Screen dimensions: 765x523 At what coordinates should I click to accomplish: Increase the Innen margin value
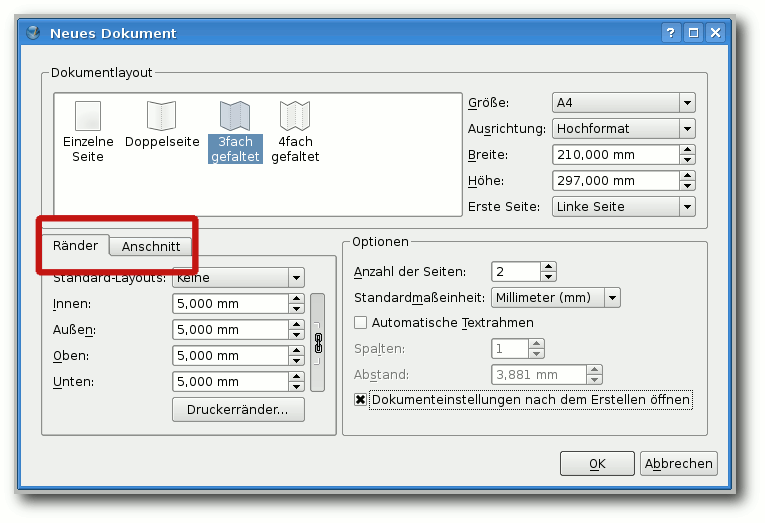[x=296, y=299]
